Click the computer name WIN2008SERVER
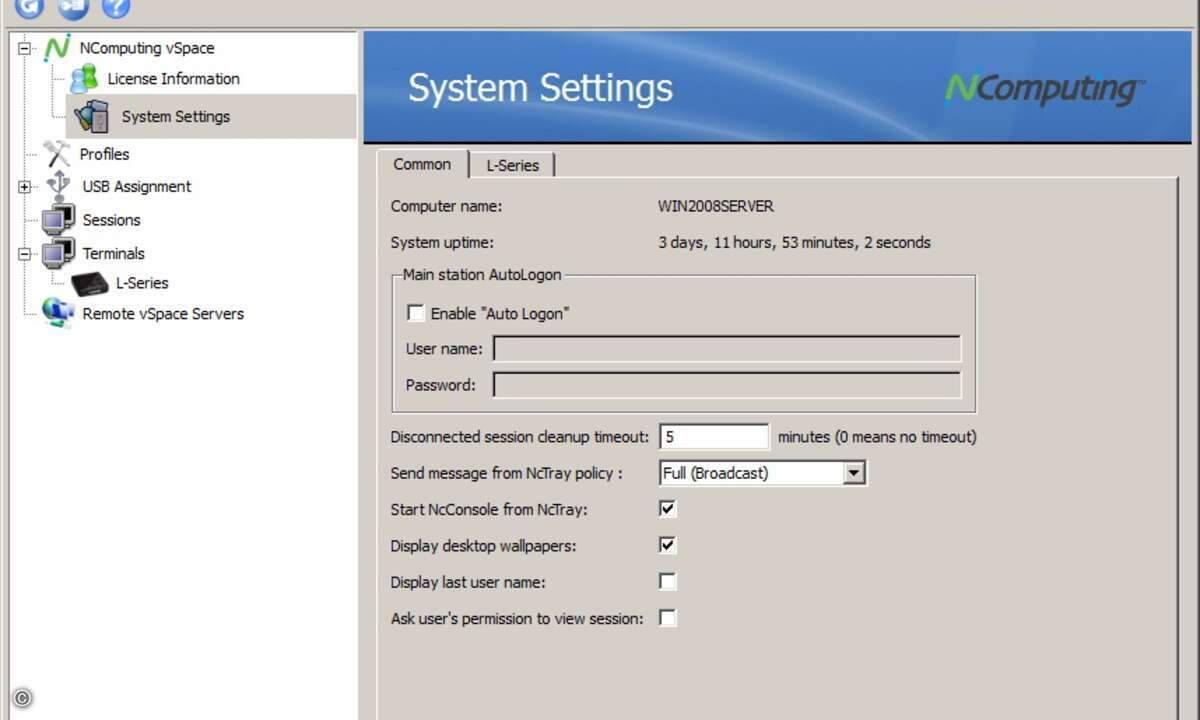 [716, 206]
